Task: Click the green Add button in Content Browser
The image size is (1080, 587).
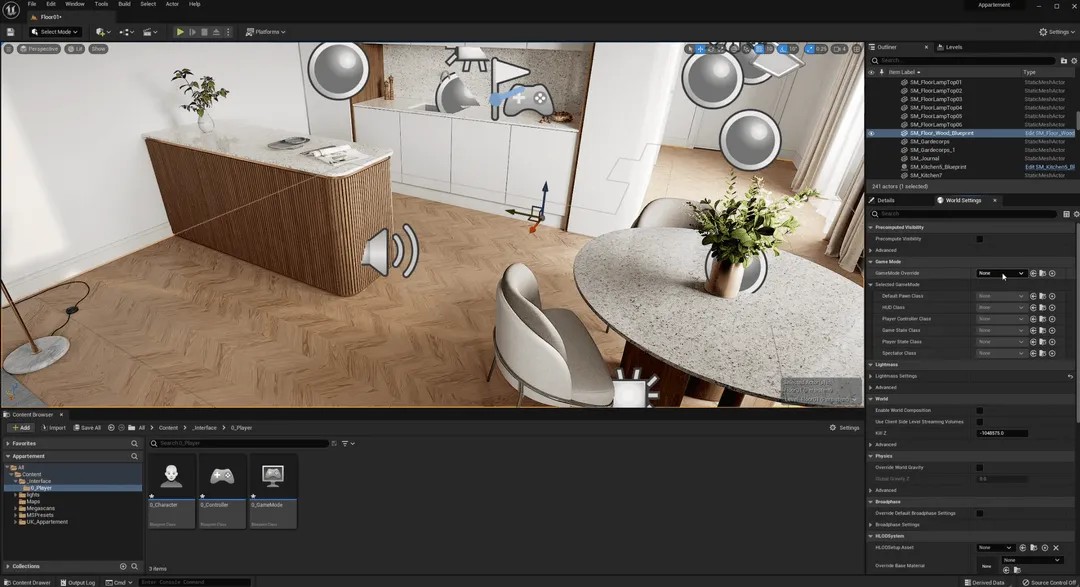Action: pyautogui.click(x=20, y=427)
